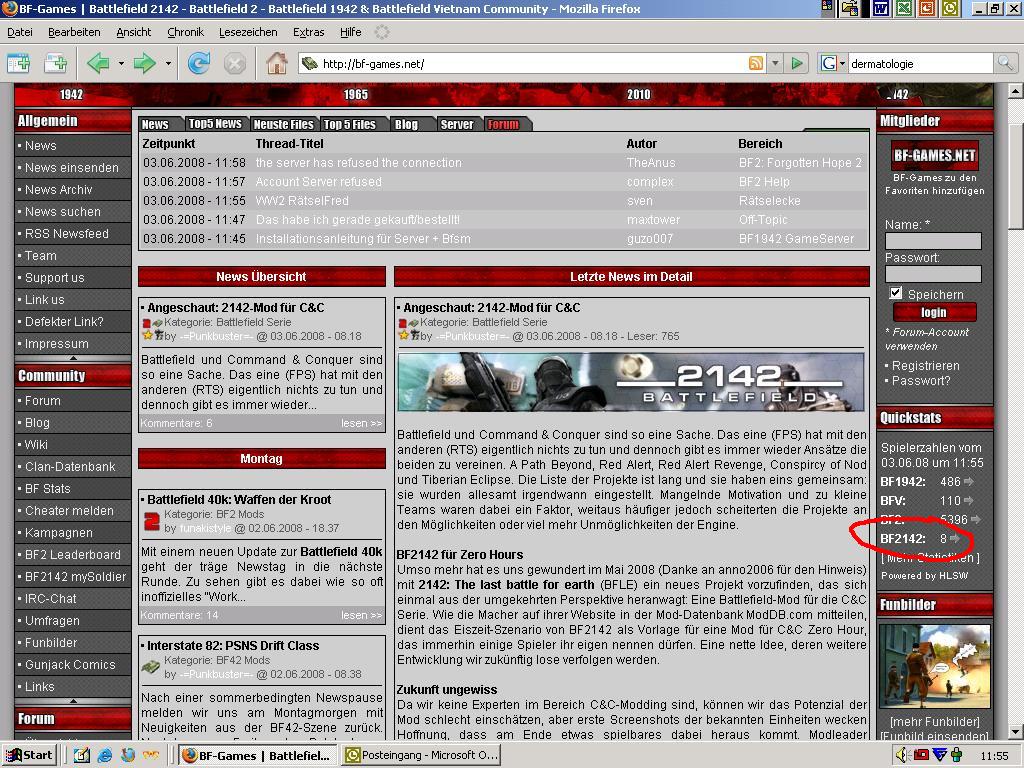Show BF1942 server stats arrow

click(x=968, y=482)
